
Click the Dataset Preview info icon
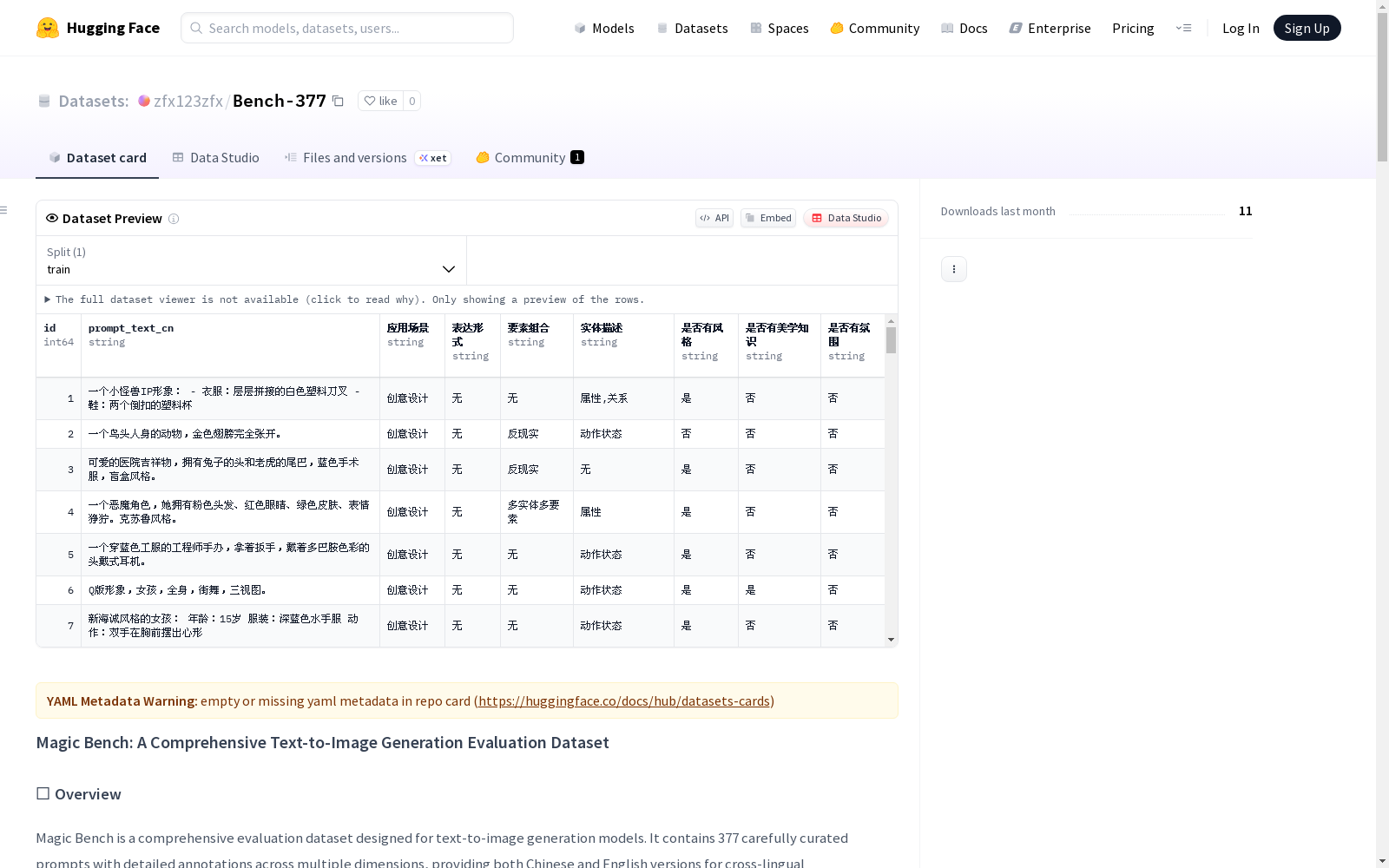coord(174,219)
